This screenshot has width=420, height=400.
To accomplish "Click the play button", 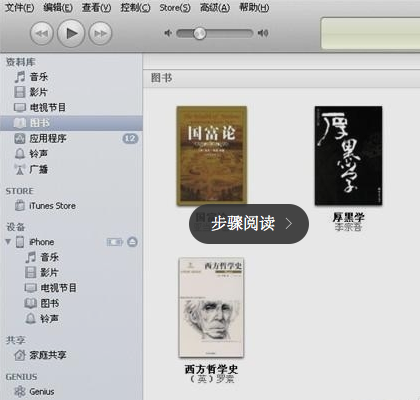I will pos(71,33).
